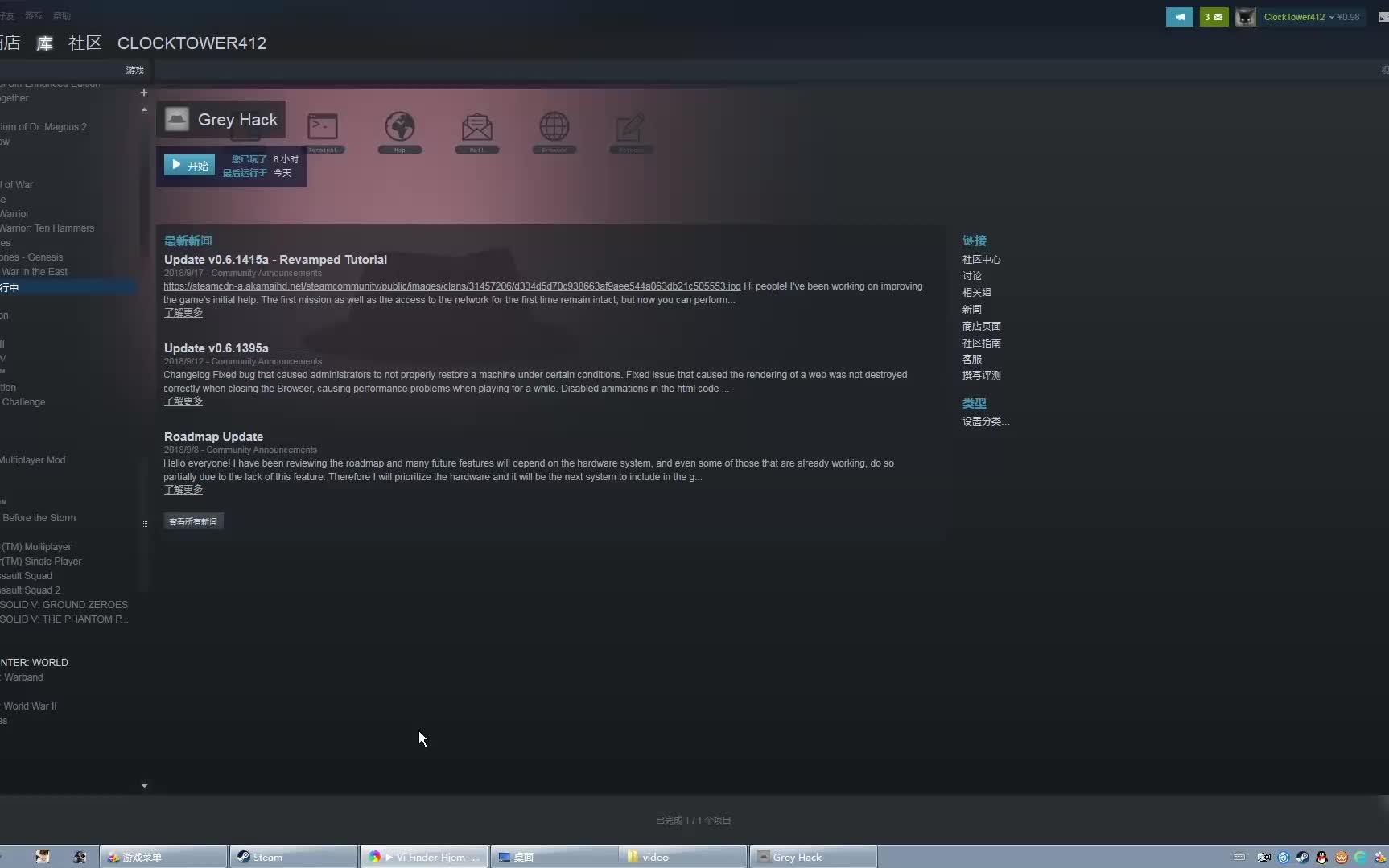Switch to the 库 library tab
Viewport: 1389px width, 868px height.
click(x=45, y=43)
